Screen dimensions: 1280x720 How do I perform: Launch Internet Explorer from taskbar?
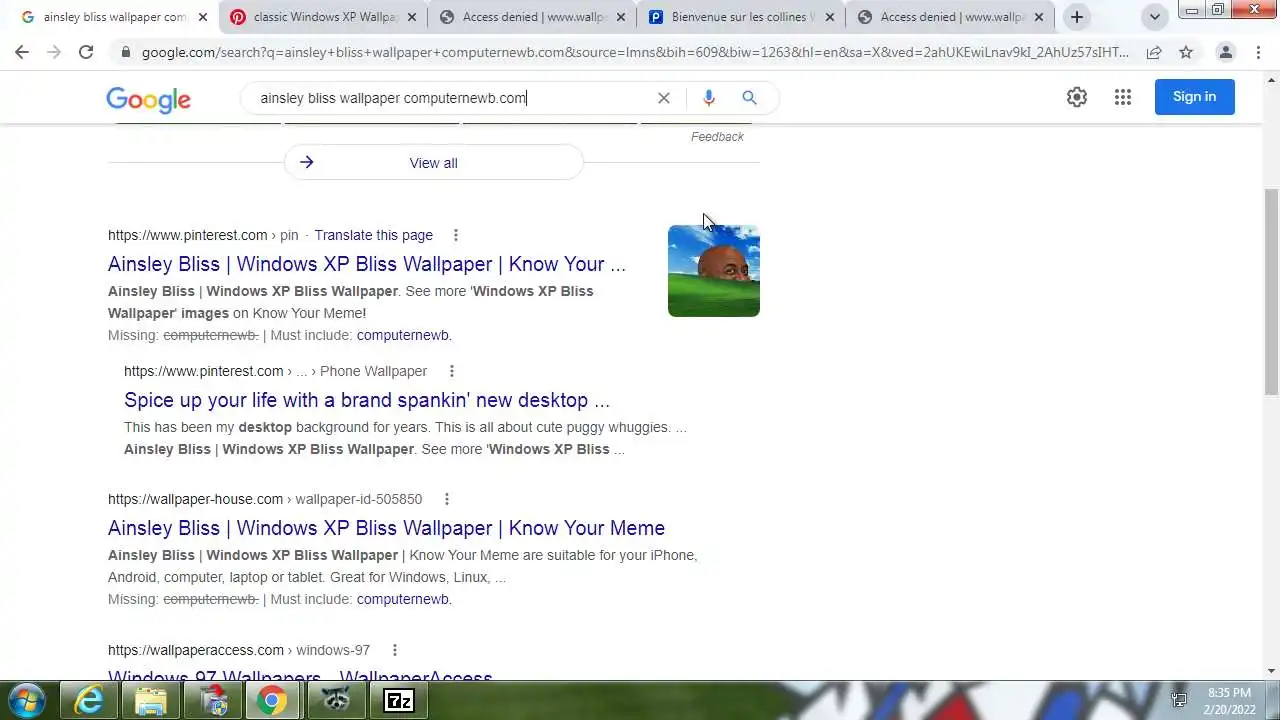[x=89, y=701]
